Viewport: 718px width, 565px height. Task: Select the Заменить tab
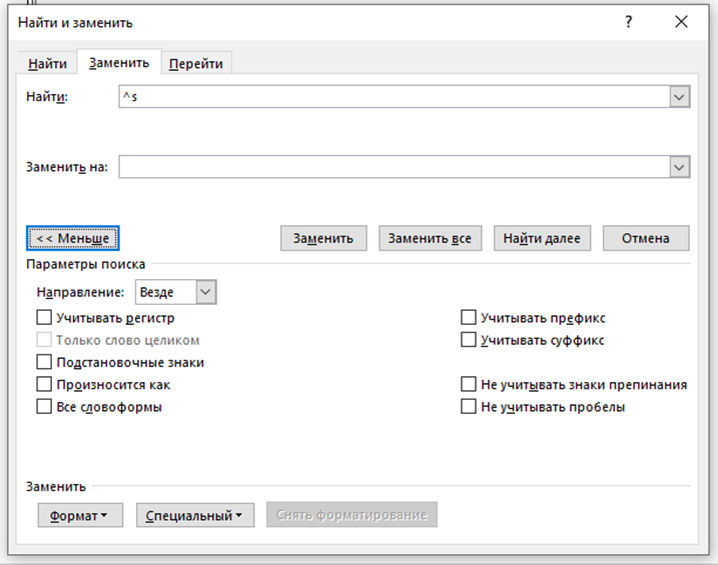[x=119, y=62]
